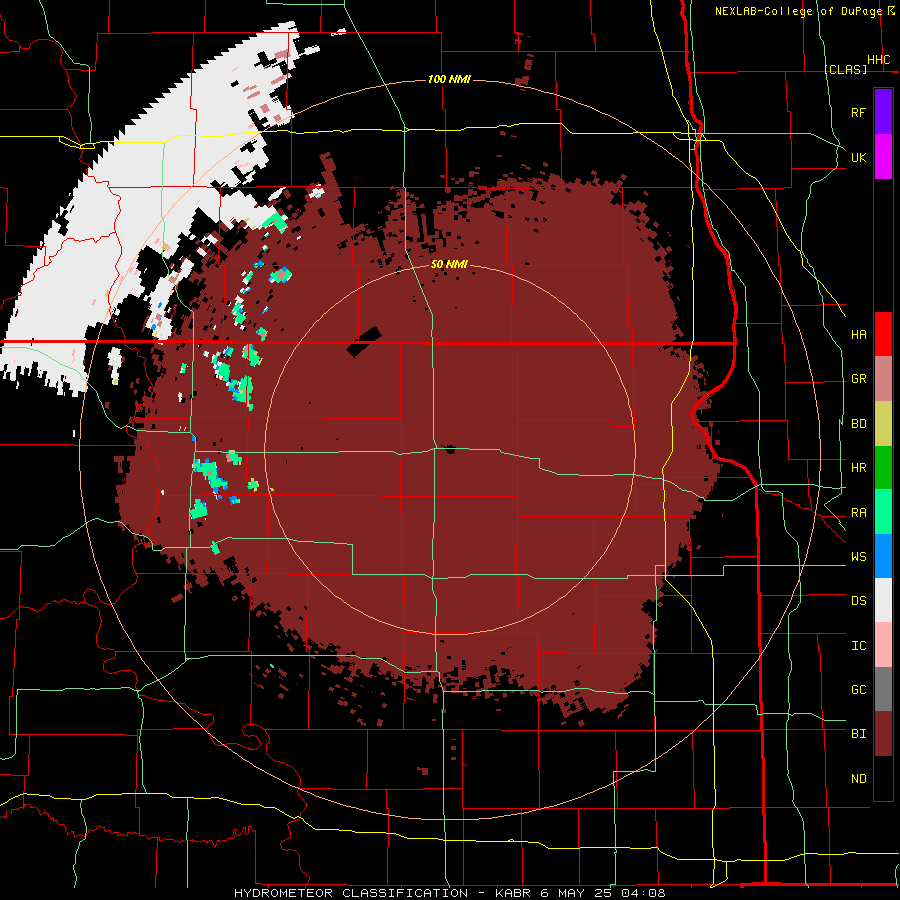Screen dimensions: 900x900
Task: Click the black ND gap near the radar center
Action: (449, 449)
